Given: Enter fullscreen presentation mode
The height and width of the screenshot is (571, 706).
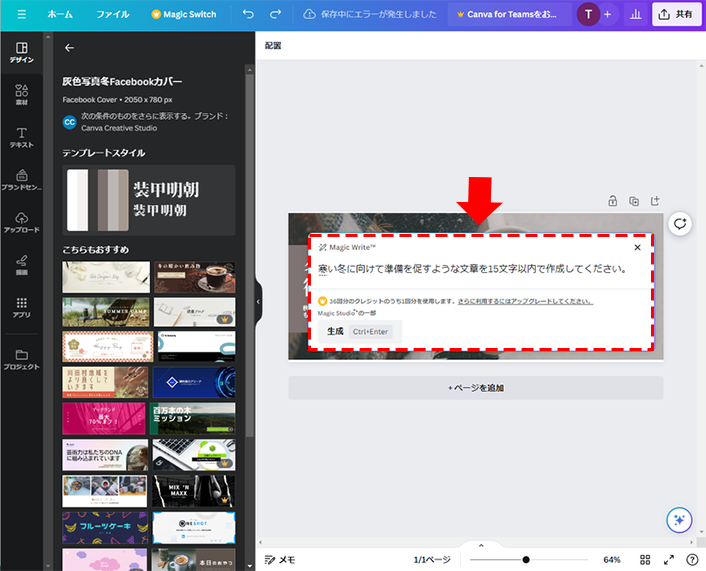Looking at the screenshot, I should coord(669,560).
